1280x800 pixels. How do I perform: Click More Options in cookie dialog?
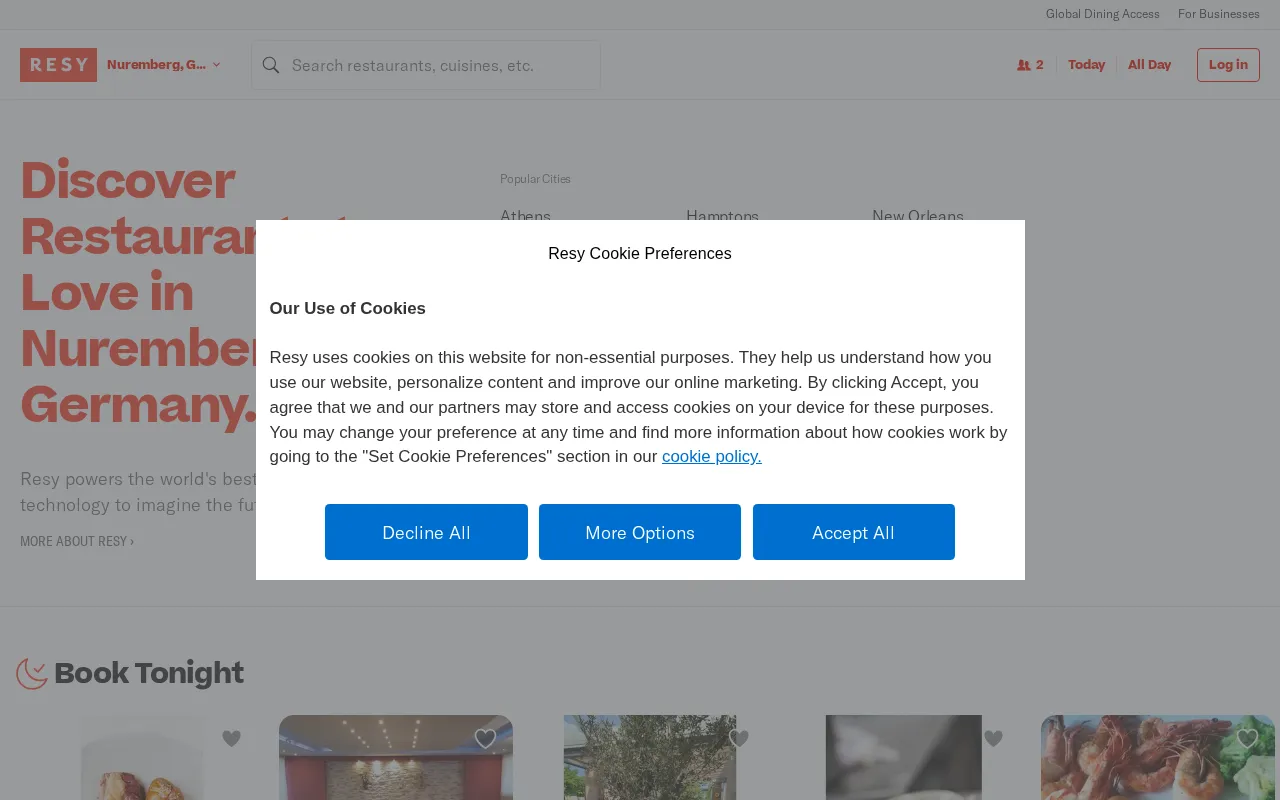pos(640,532)
